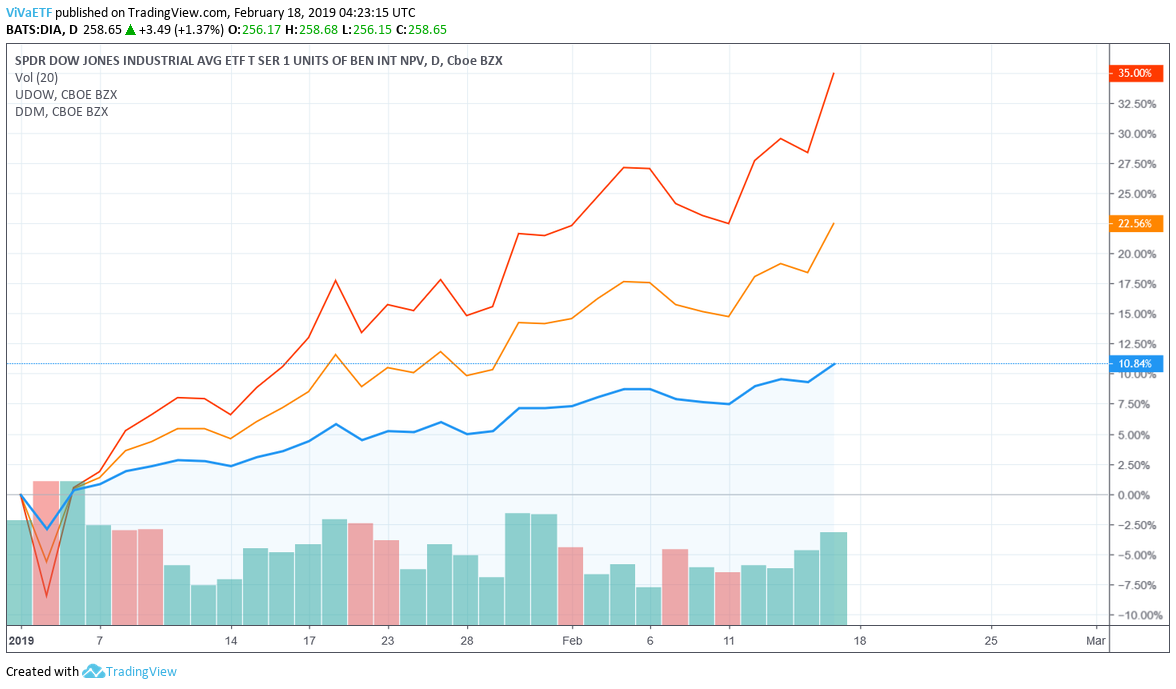The width and height of the screenshot is (1176, 689).
Task: Click the '25.00%' tick on the price axis
Action: 1137,194
